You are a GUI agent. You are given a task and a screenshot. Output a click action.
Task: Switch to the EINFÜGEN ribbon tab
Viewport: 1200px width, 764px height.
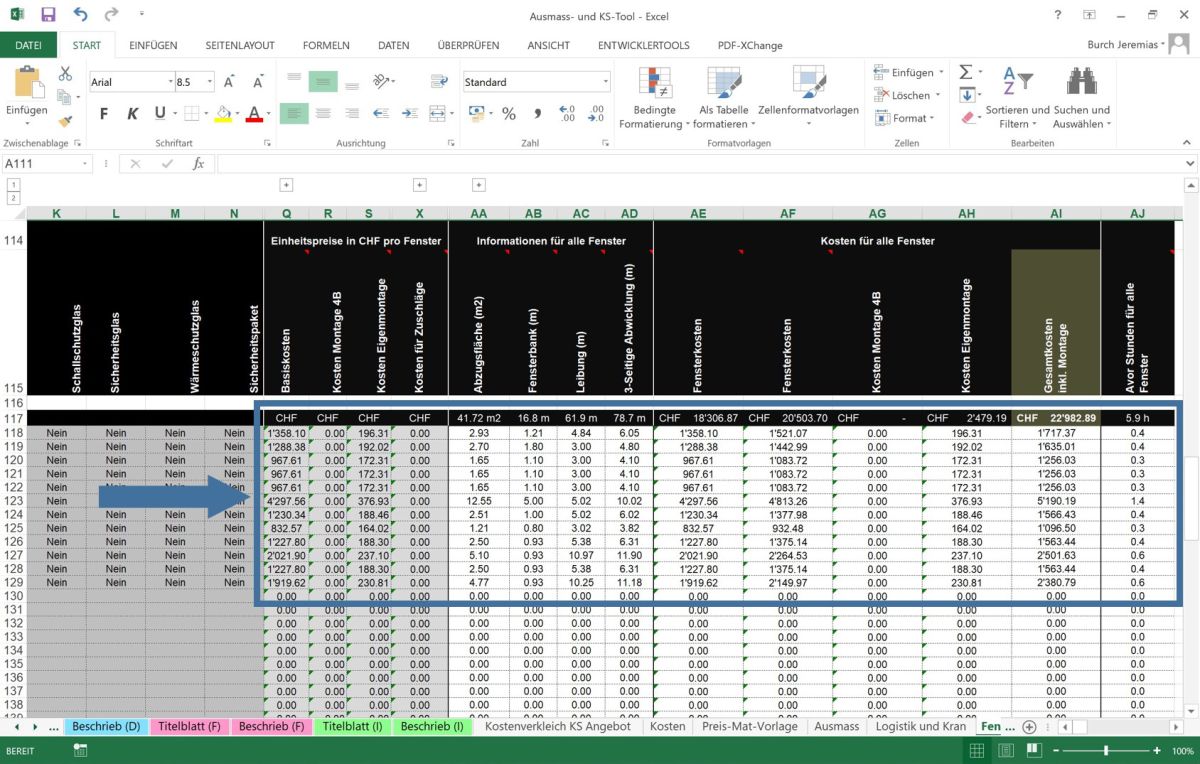tap(152, 45)
